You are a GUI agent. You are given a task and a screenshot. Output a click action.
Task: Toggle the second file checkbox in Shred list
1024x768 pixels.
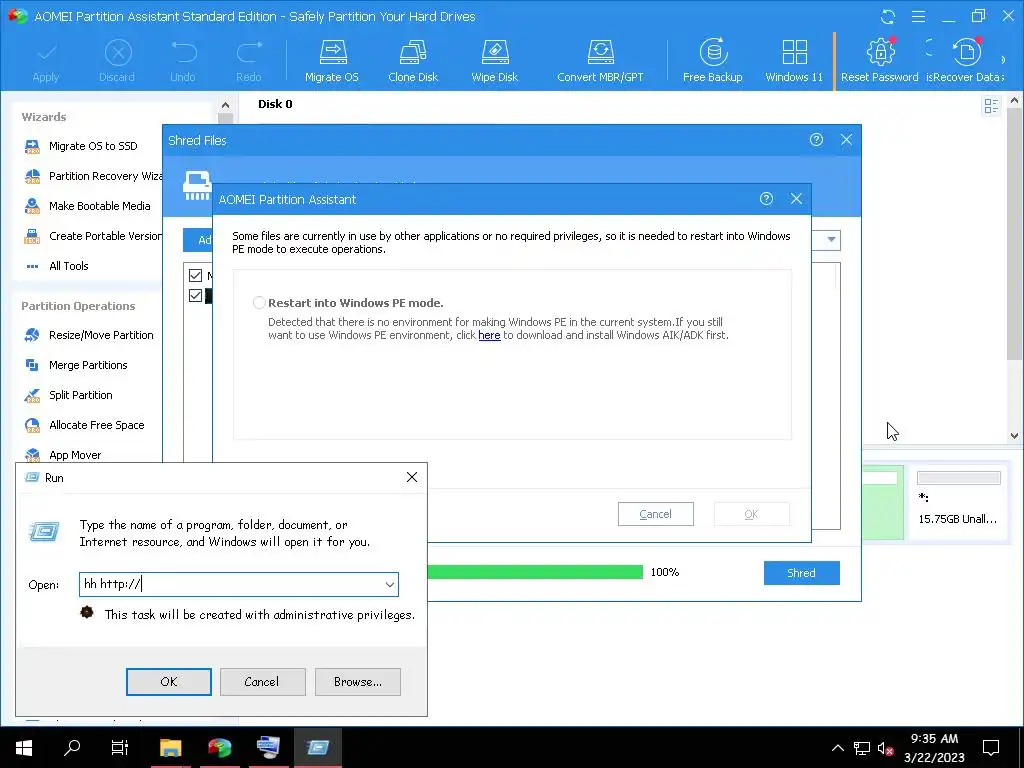point(195,295)
